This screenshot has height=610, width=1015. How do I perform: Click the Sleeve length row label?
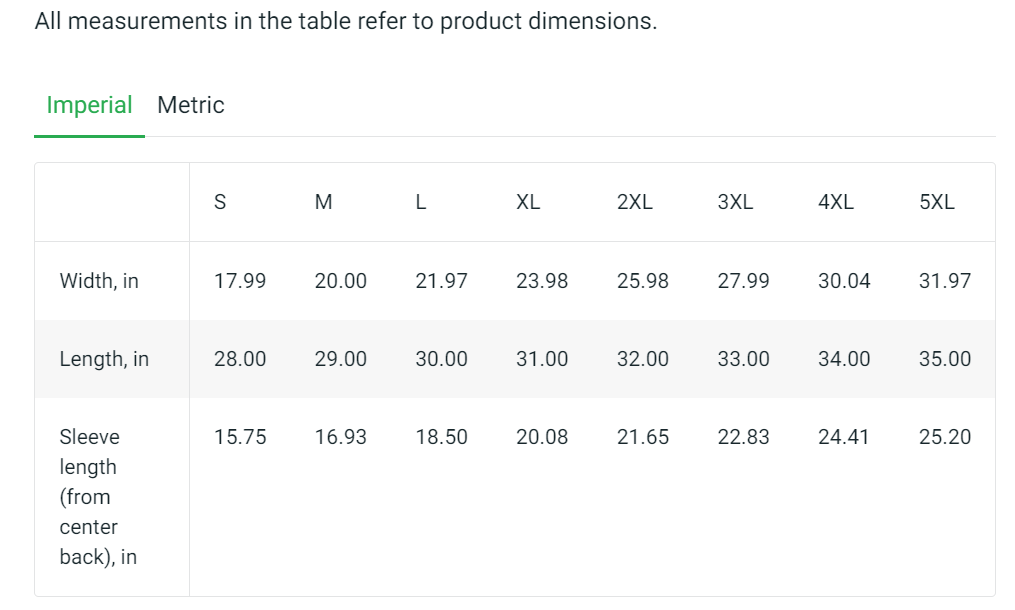coord(98,497)
